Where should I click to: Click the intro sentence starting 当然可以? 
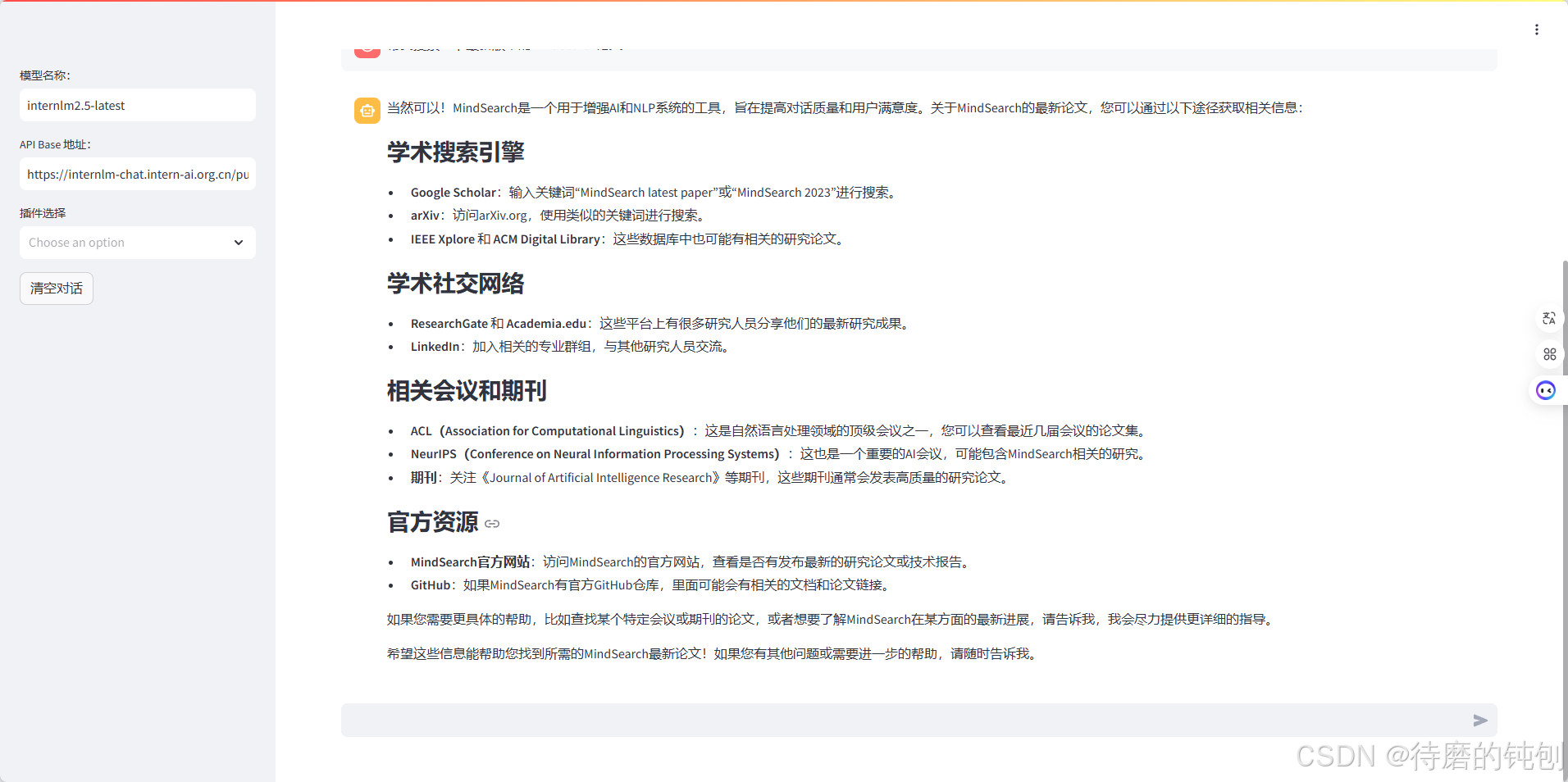tap(846, 108)
